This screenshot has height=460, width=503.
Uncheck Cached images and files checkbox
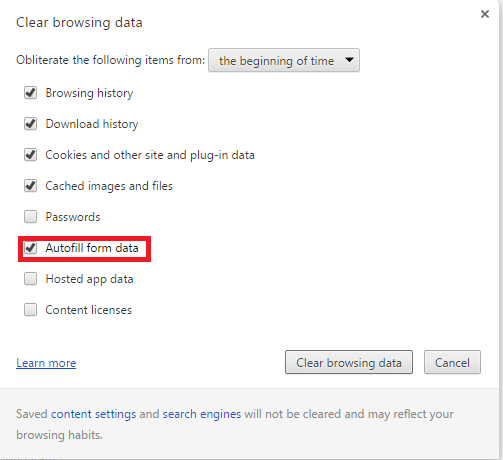pos(30,186)
